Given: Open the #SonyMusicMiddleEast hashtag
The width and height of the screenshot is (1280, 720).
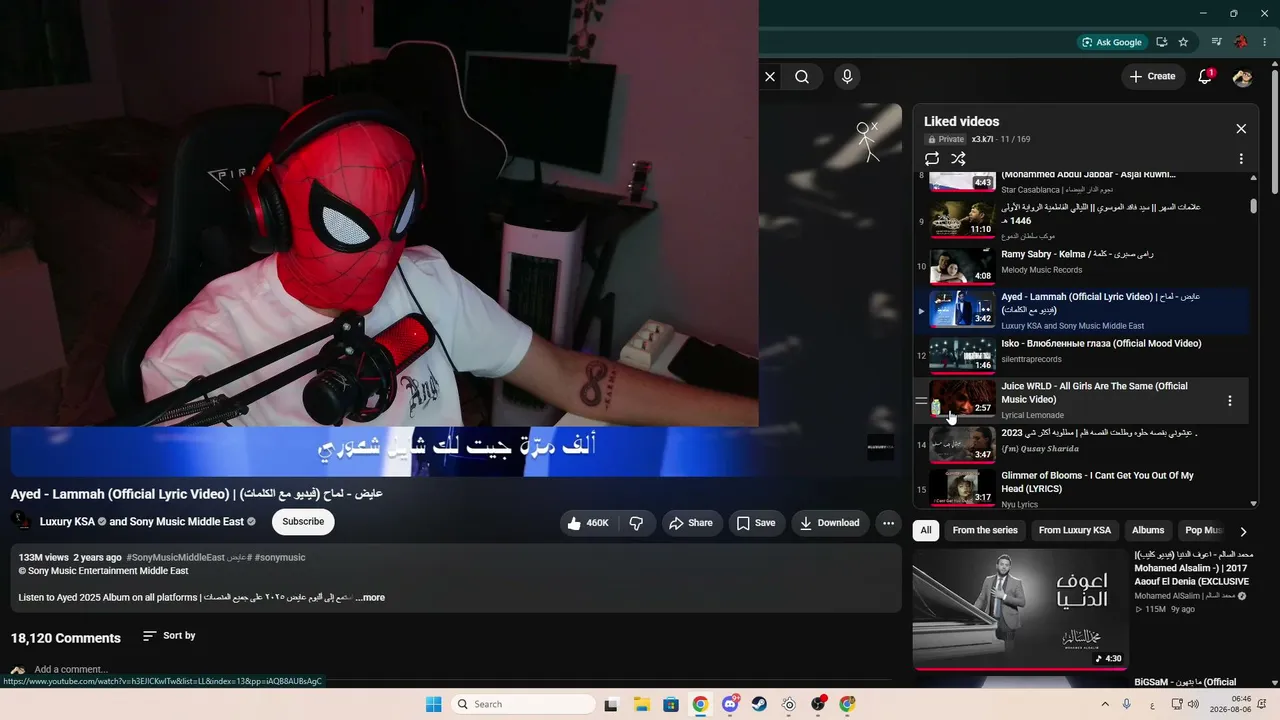Looking at the screenshot, I should (x=175, y=557).
